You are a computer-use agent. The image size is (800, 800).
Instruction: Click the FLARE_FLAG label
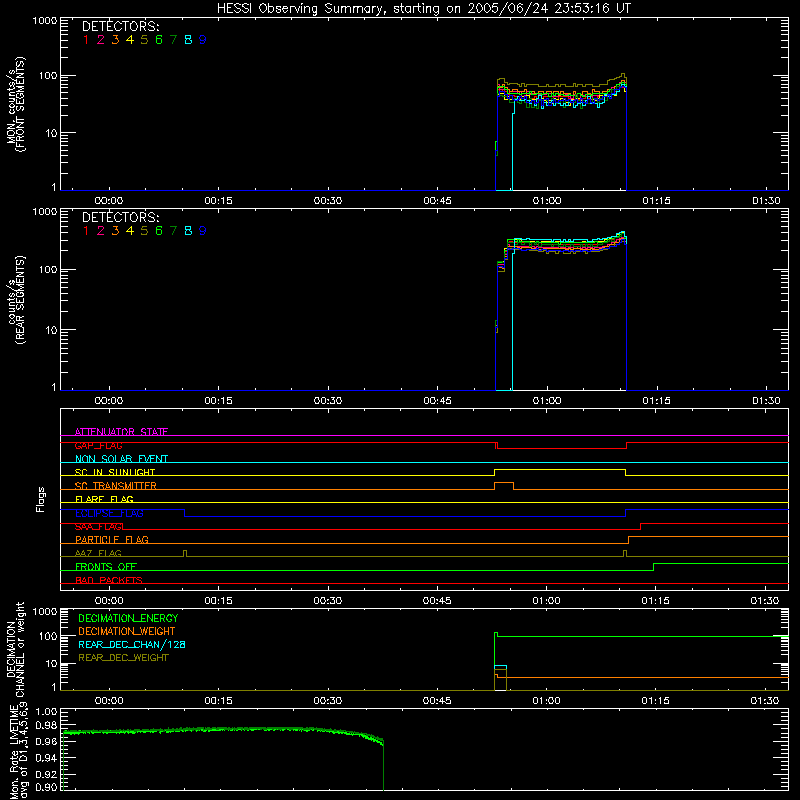click(104, 499)
